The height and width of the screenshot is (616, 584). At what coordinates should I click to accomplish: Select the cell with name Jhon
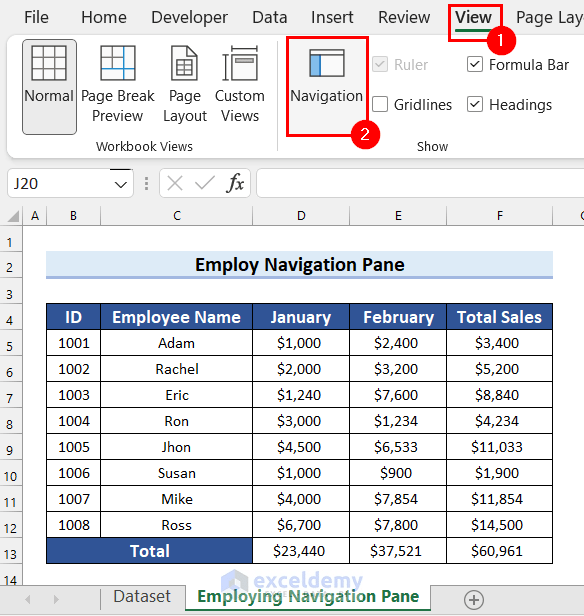176,447
